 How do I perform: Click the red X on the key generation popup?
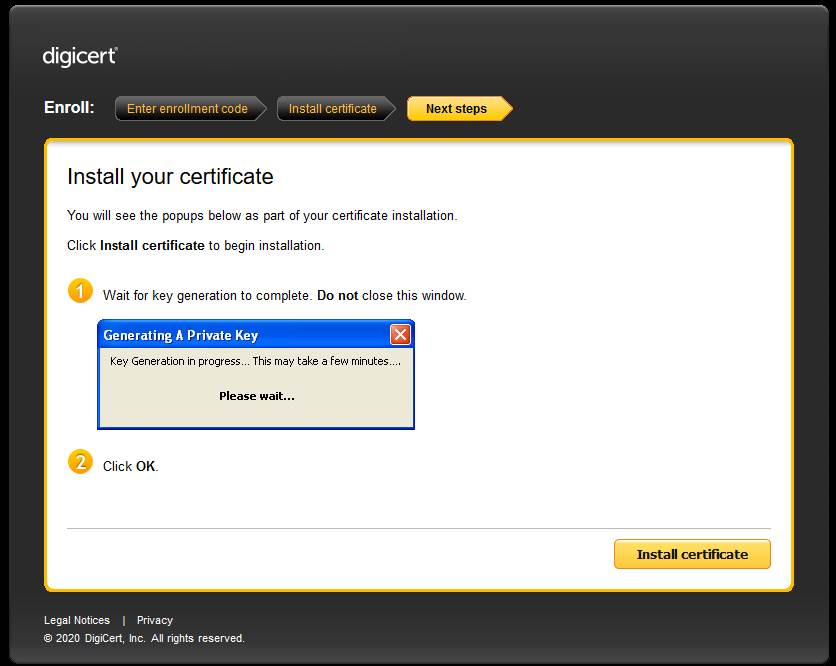(x=399, y=335)
